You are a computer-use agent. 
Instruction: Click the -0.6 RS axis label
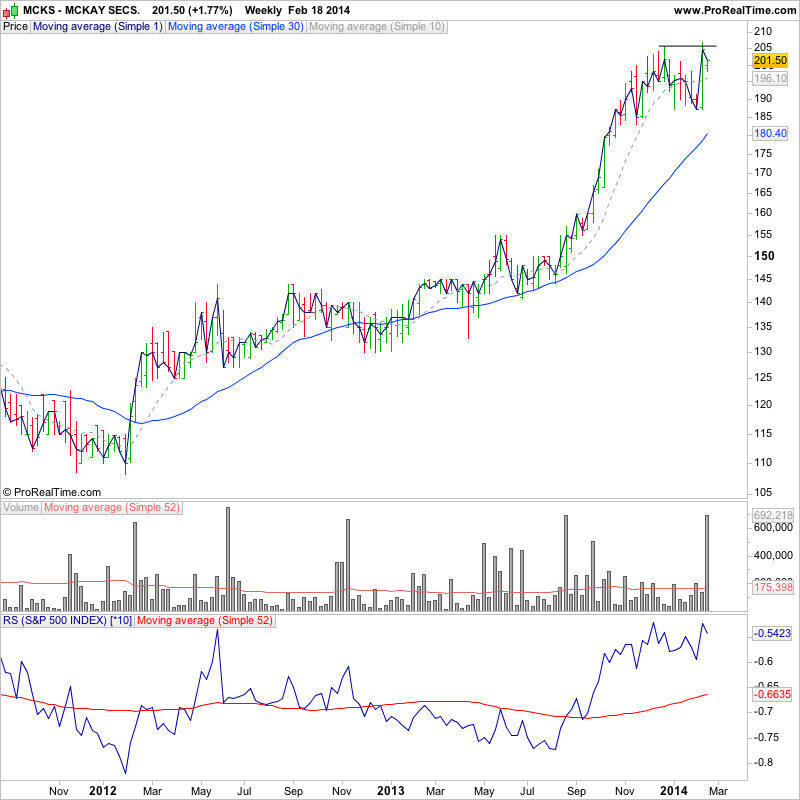[x=762, y=661]
